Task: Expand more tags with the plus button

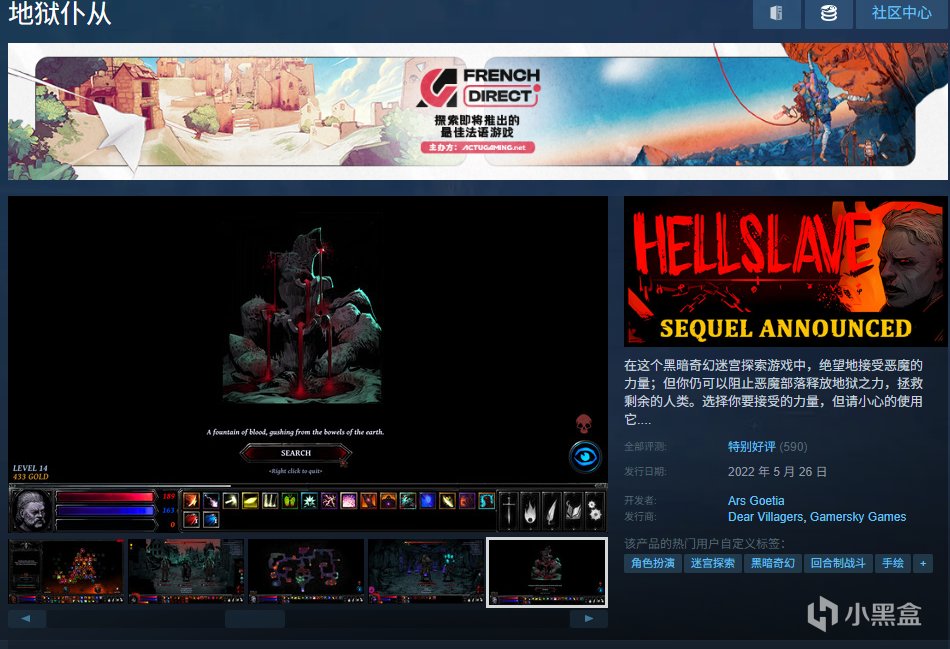Action: click(923, 563)
